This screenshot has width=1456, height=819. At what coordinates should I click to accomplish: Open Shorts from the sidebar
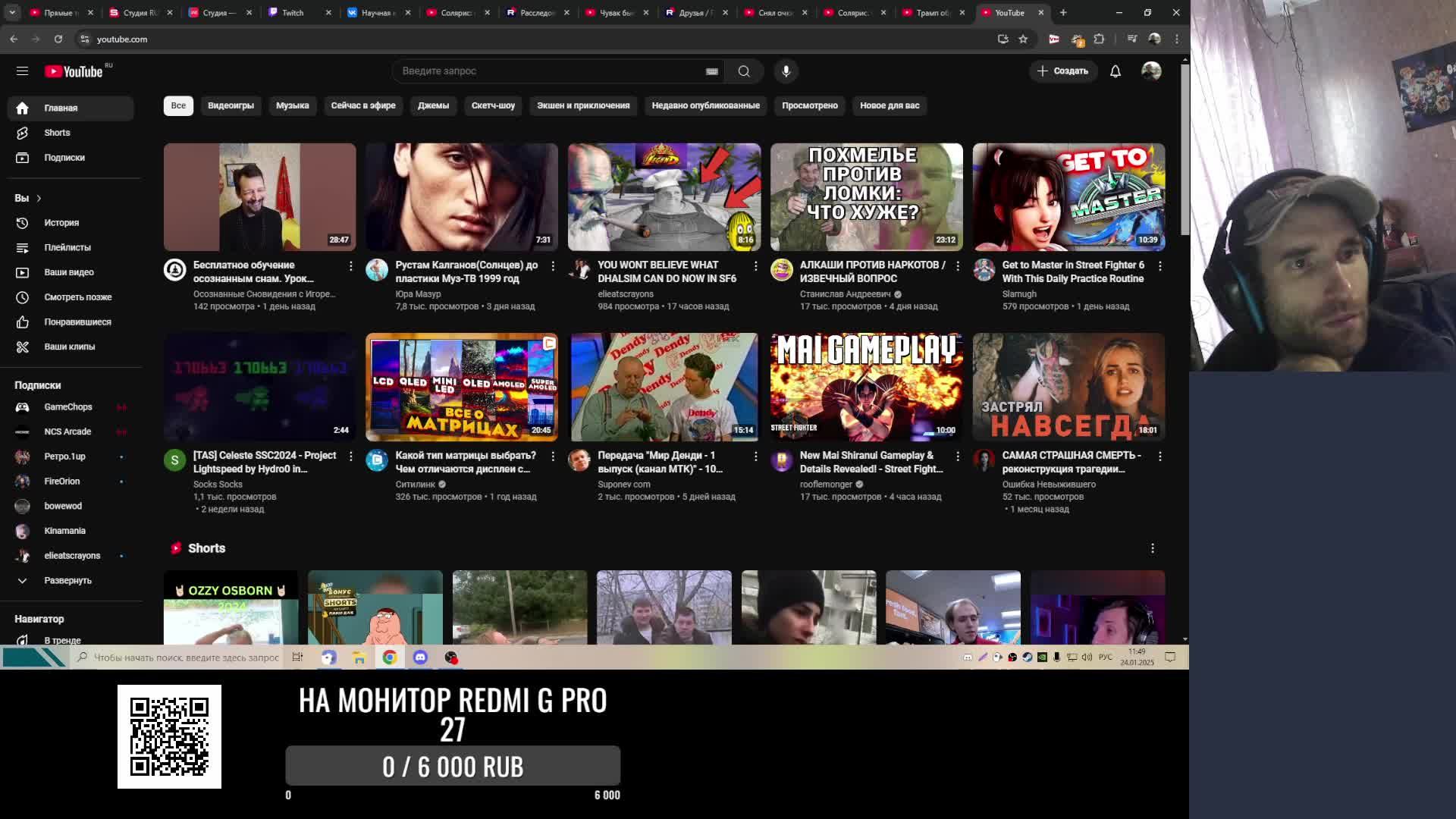[x=57, y=133]
